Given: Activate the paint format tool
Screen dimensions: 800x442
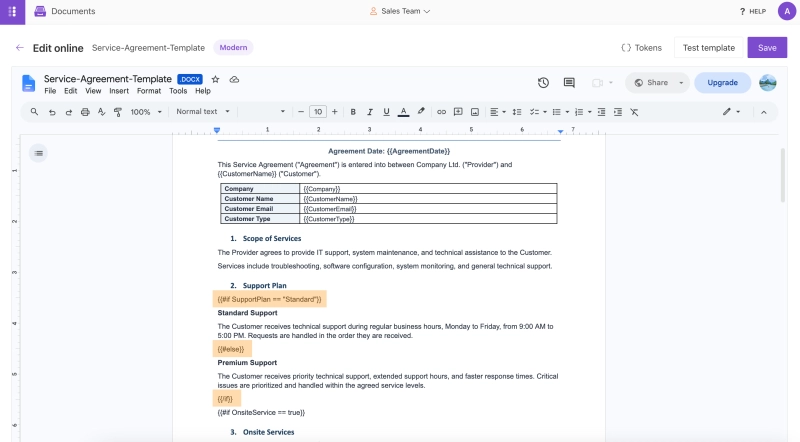Looking at the screenshot, I should pyautogui.click(x=118, y=112).
